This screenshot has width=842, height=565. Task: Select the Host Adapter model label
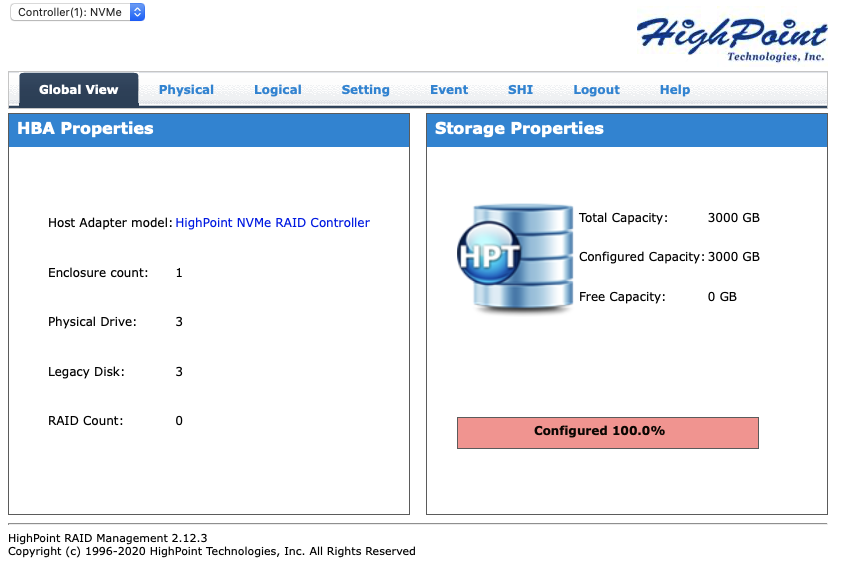pos(110,222)
